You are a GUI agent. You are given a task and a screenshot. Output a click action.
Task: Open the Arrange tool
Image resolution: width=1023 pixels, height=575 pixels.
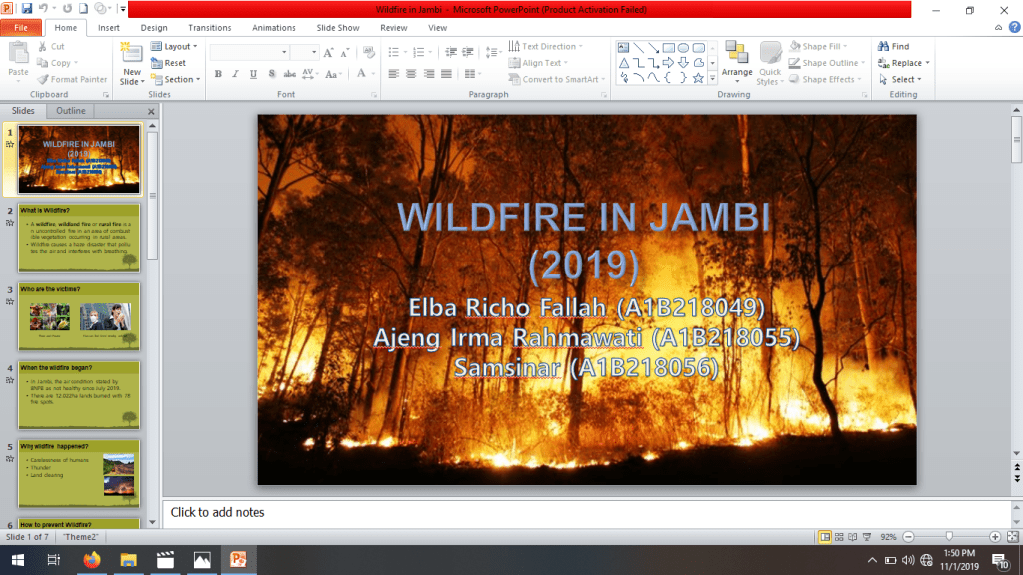(737, 63)
